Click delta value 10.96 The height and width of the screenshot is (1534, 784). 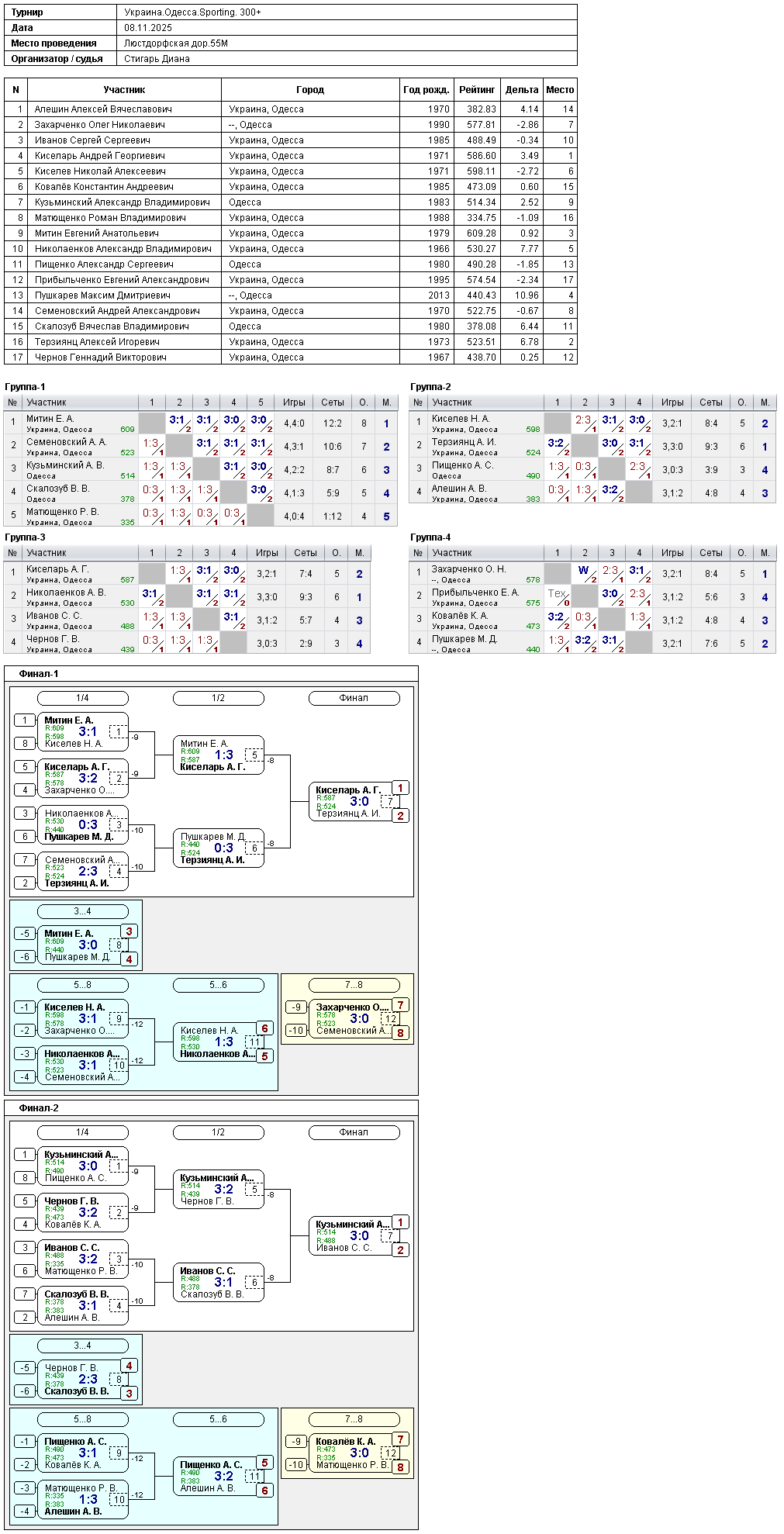click(527, 295)
